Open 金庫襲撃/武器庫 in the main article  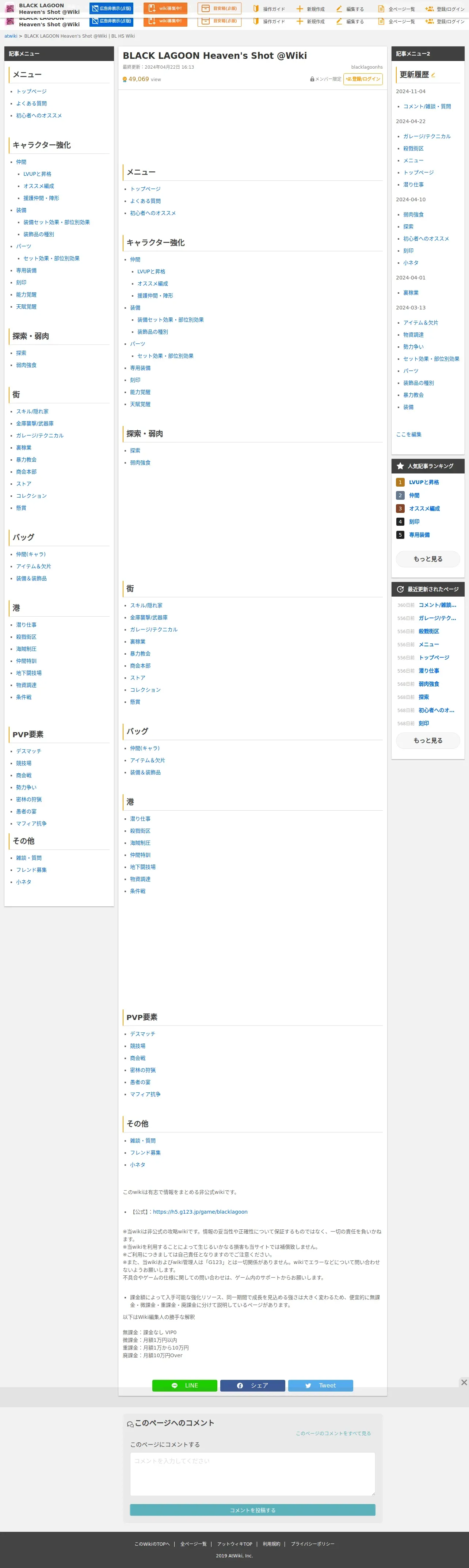(148, 617)
